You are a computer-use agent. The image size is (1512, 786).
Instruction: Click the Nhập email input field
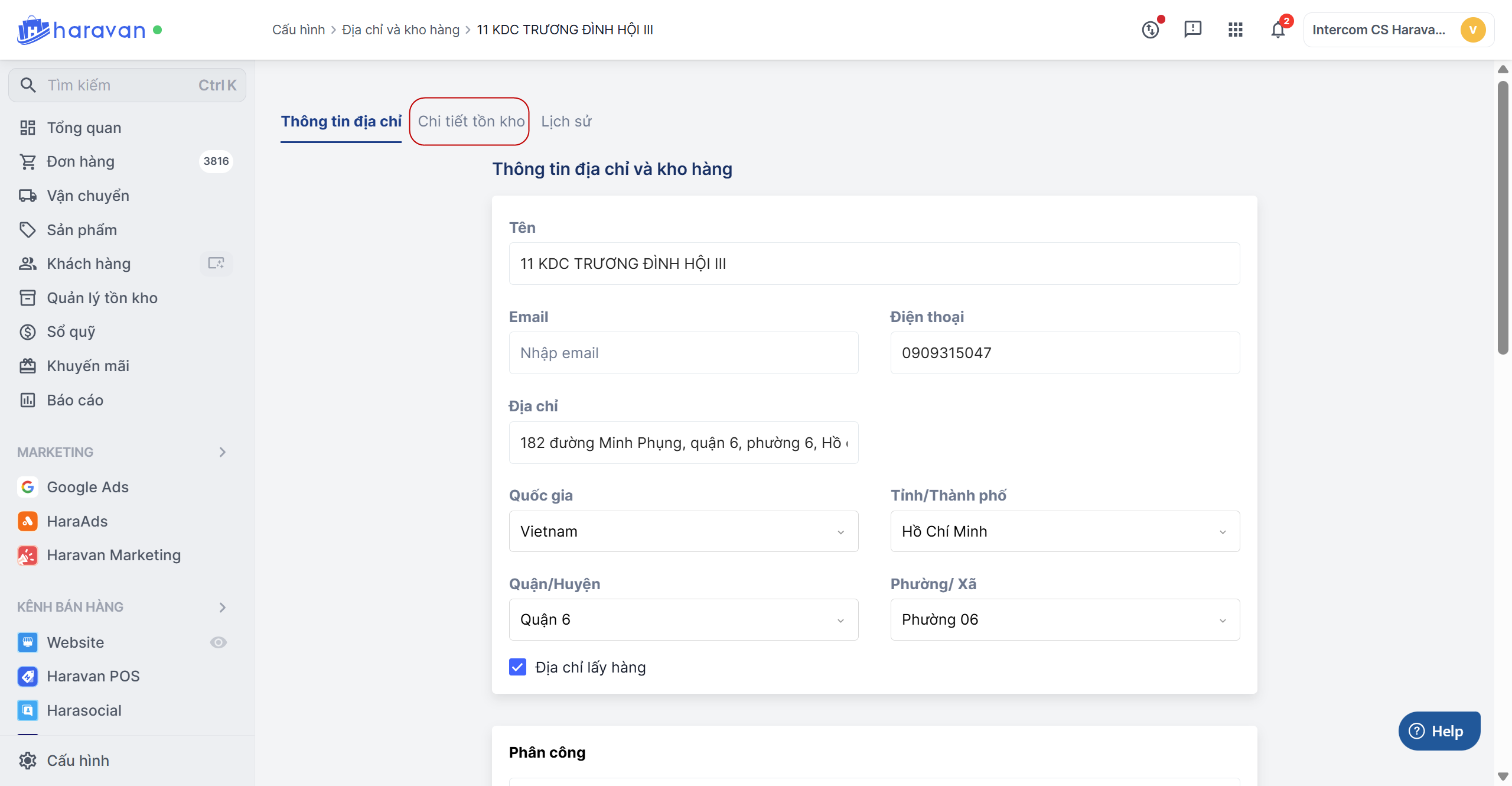pos(683,353)
